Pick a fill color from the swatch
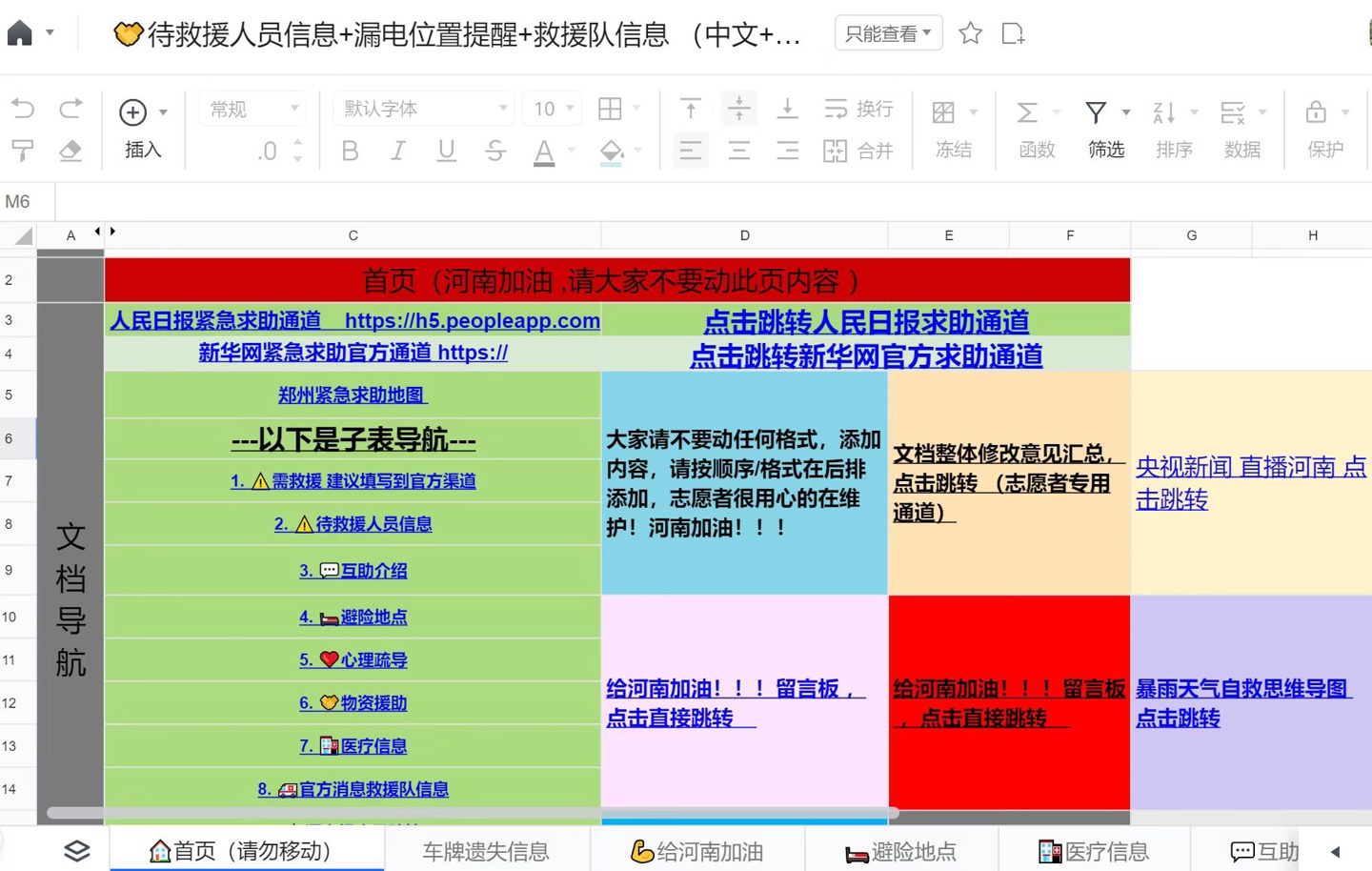This screenshot has height=871, width=1372. [x=611, y=150]
